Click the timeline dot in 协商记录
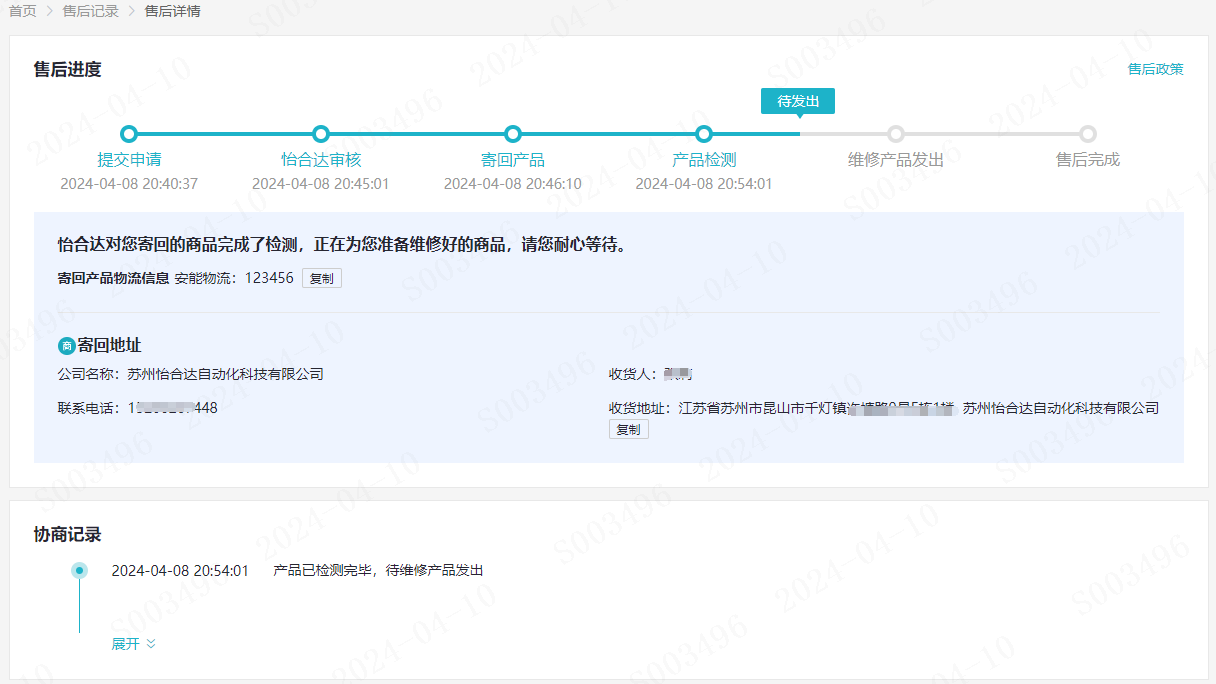The width and height of the screenshot is (1216, 684). coord(79,571)
